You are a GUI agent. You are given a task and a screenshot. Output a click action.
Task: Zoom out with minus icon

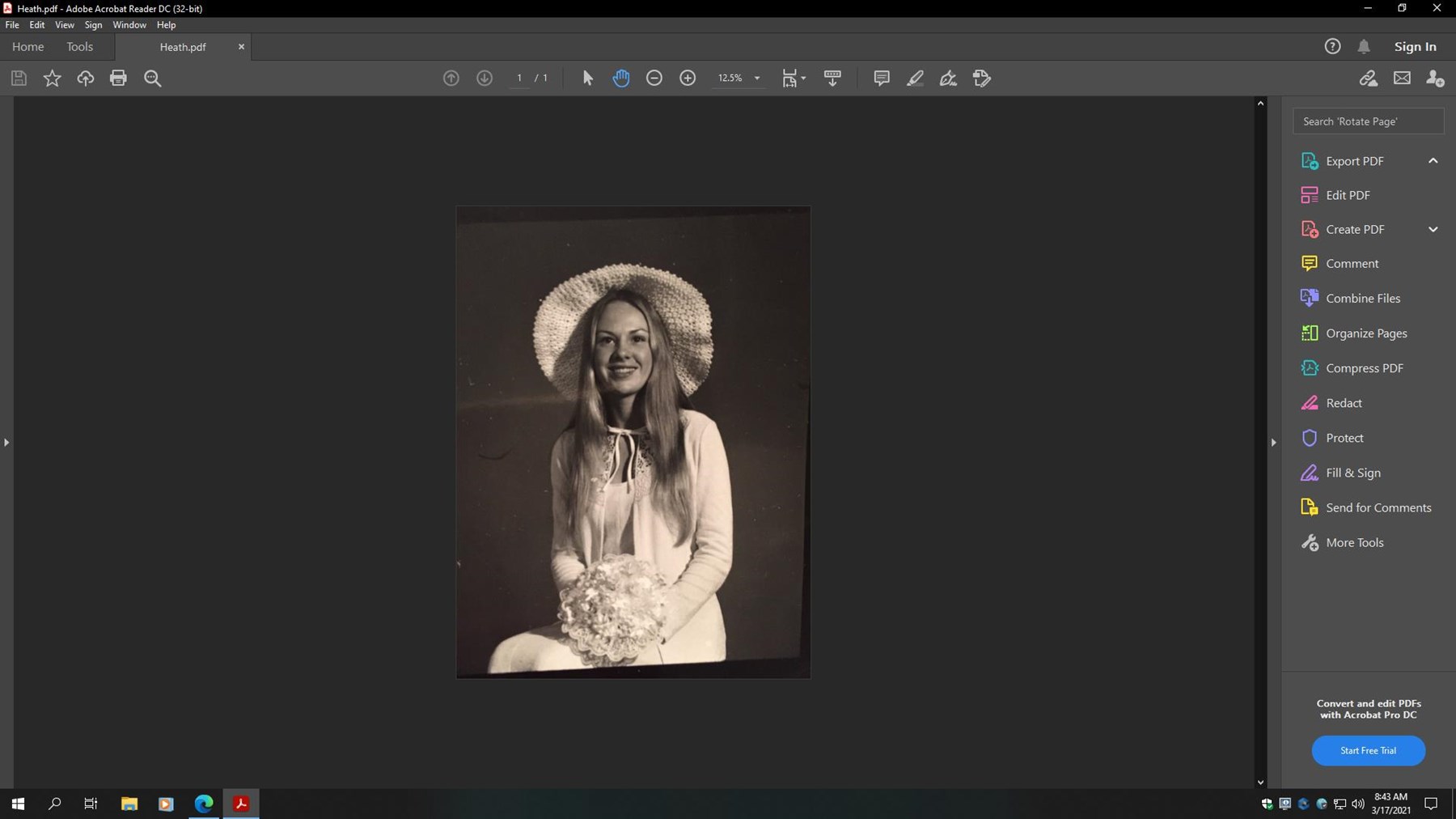point(654,79)
